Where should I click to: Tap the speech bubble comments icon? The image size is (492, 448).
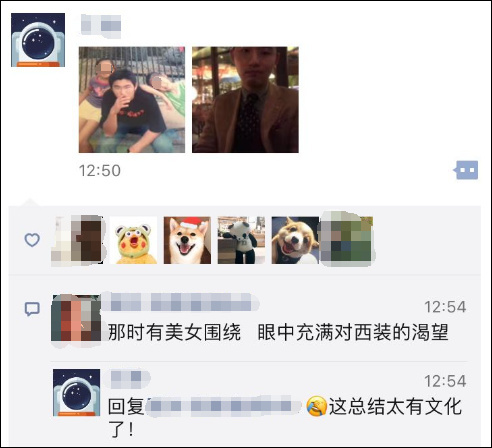(32, 309)
